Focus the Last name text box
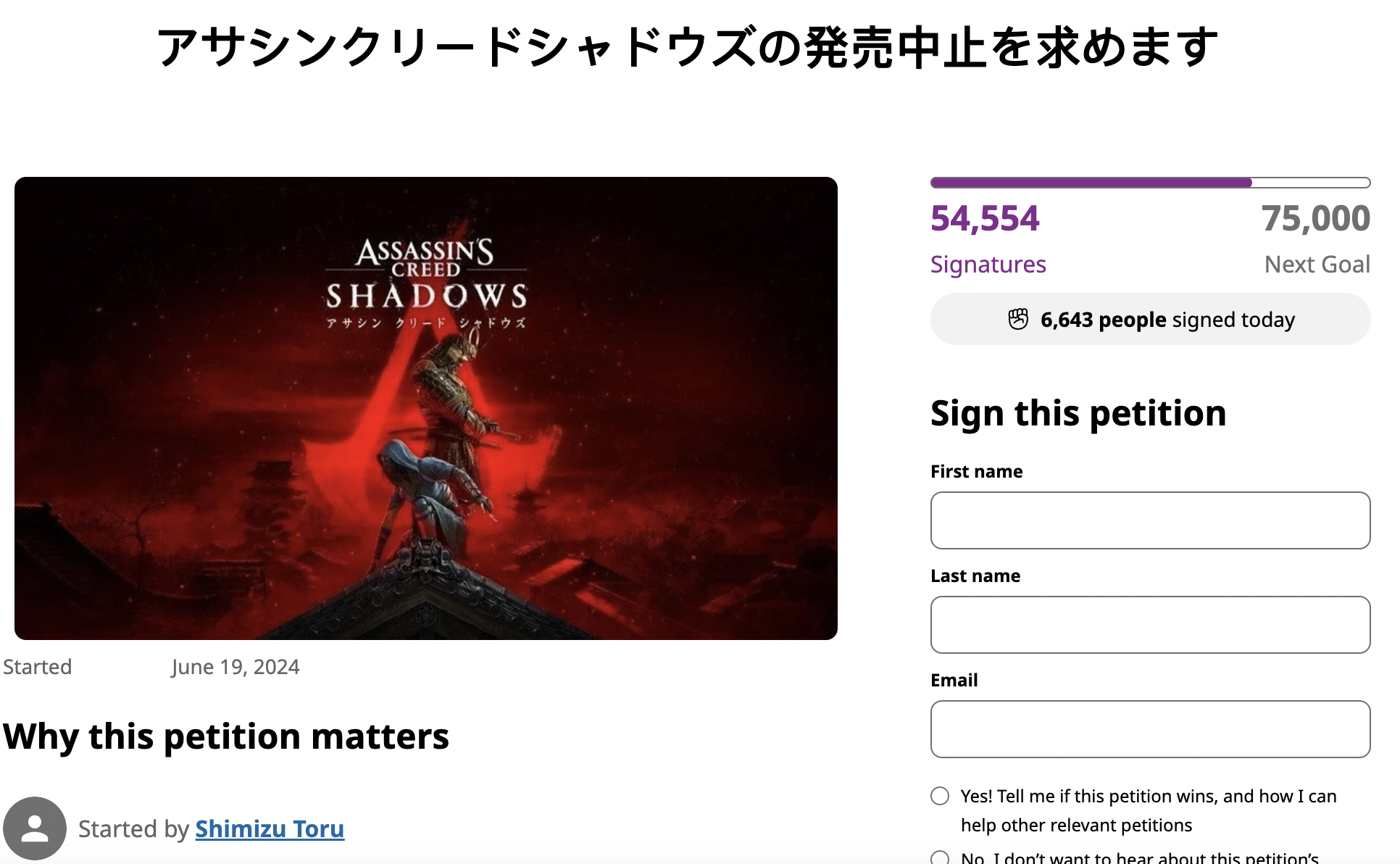Image resolution: width=1400 pixels, height=864 pixels. pos(1150,625)
